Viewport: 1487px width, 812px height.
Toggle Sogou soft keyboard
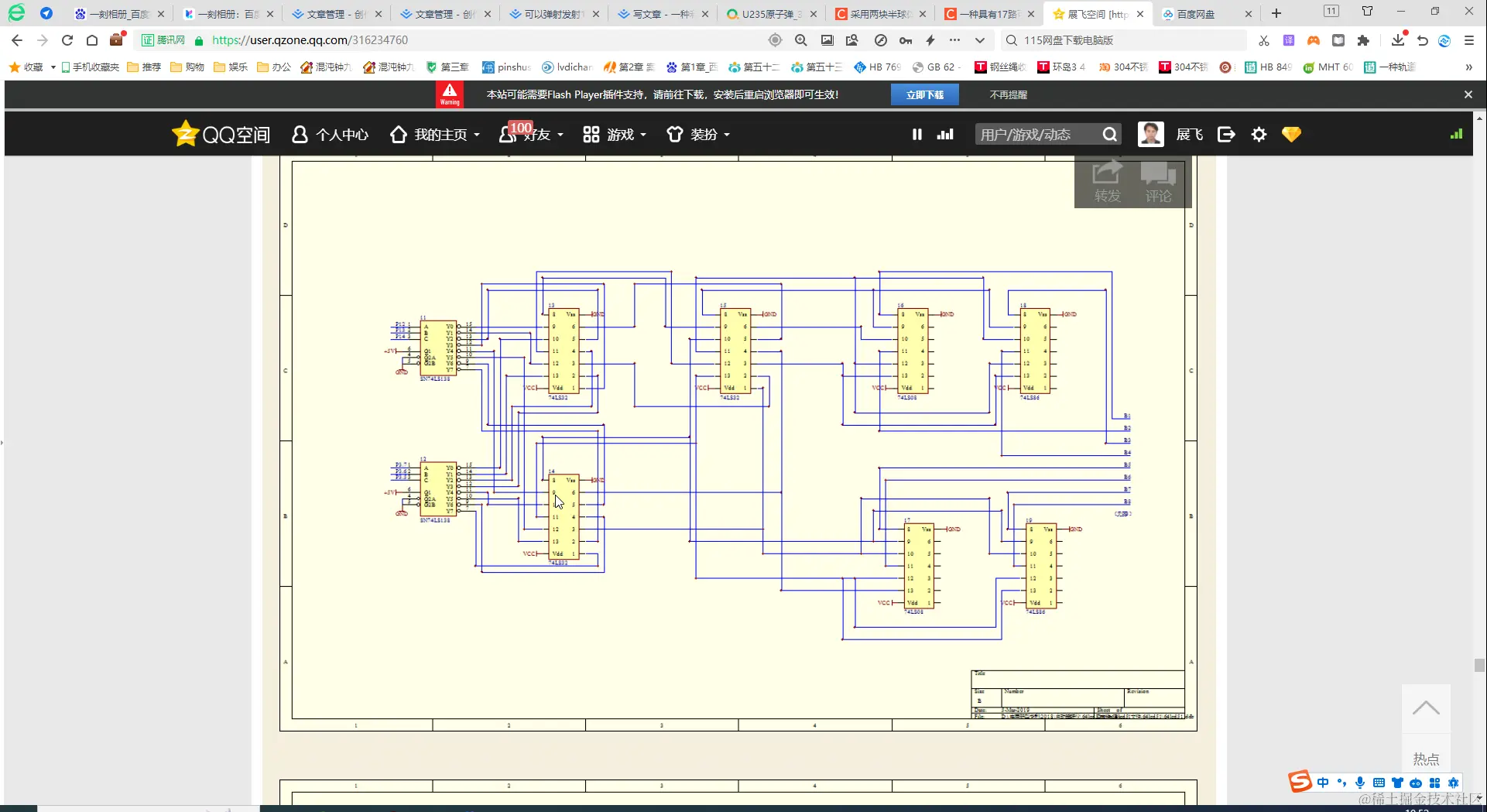click(1379, 783)
